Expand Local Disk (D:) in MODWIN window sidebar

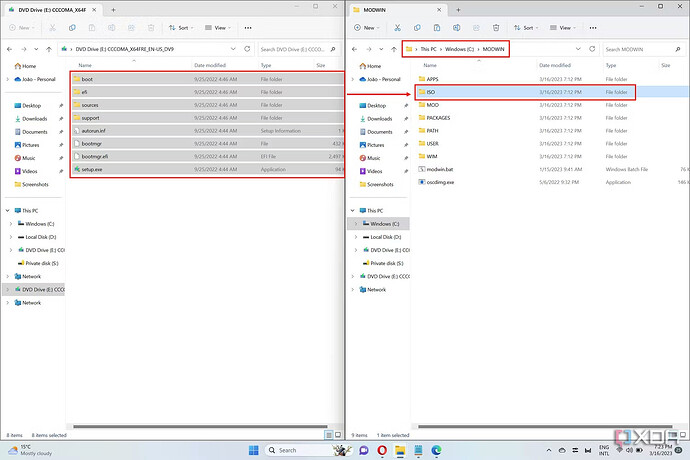[356, 237]
